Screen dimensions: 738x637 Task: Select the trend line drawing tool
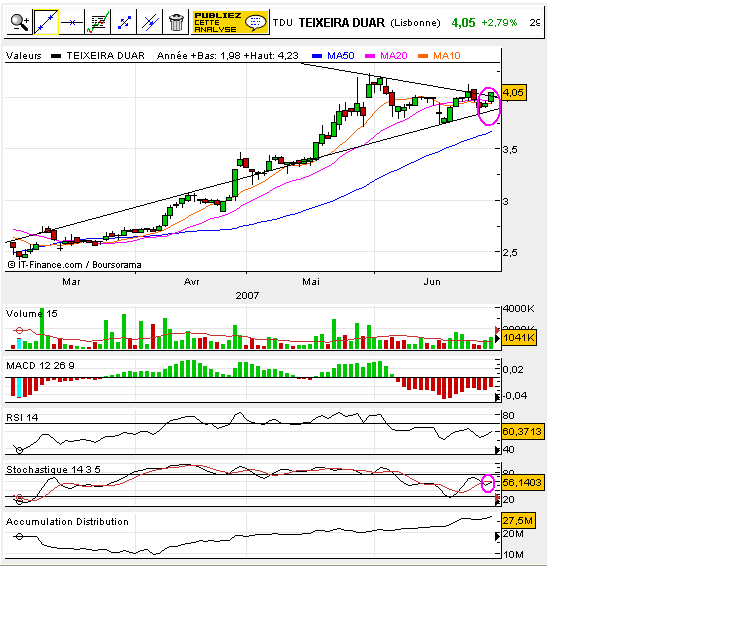46,22
